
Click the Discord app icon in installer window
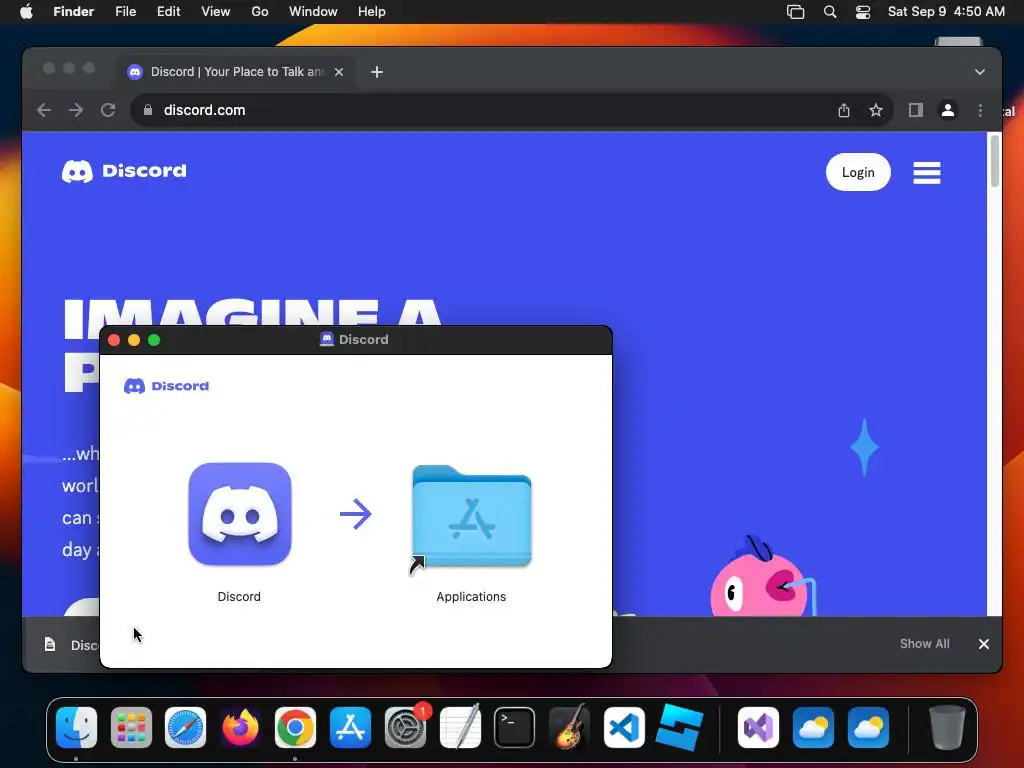coord(240,514)
